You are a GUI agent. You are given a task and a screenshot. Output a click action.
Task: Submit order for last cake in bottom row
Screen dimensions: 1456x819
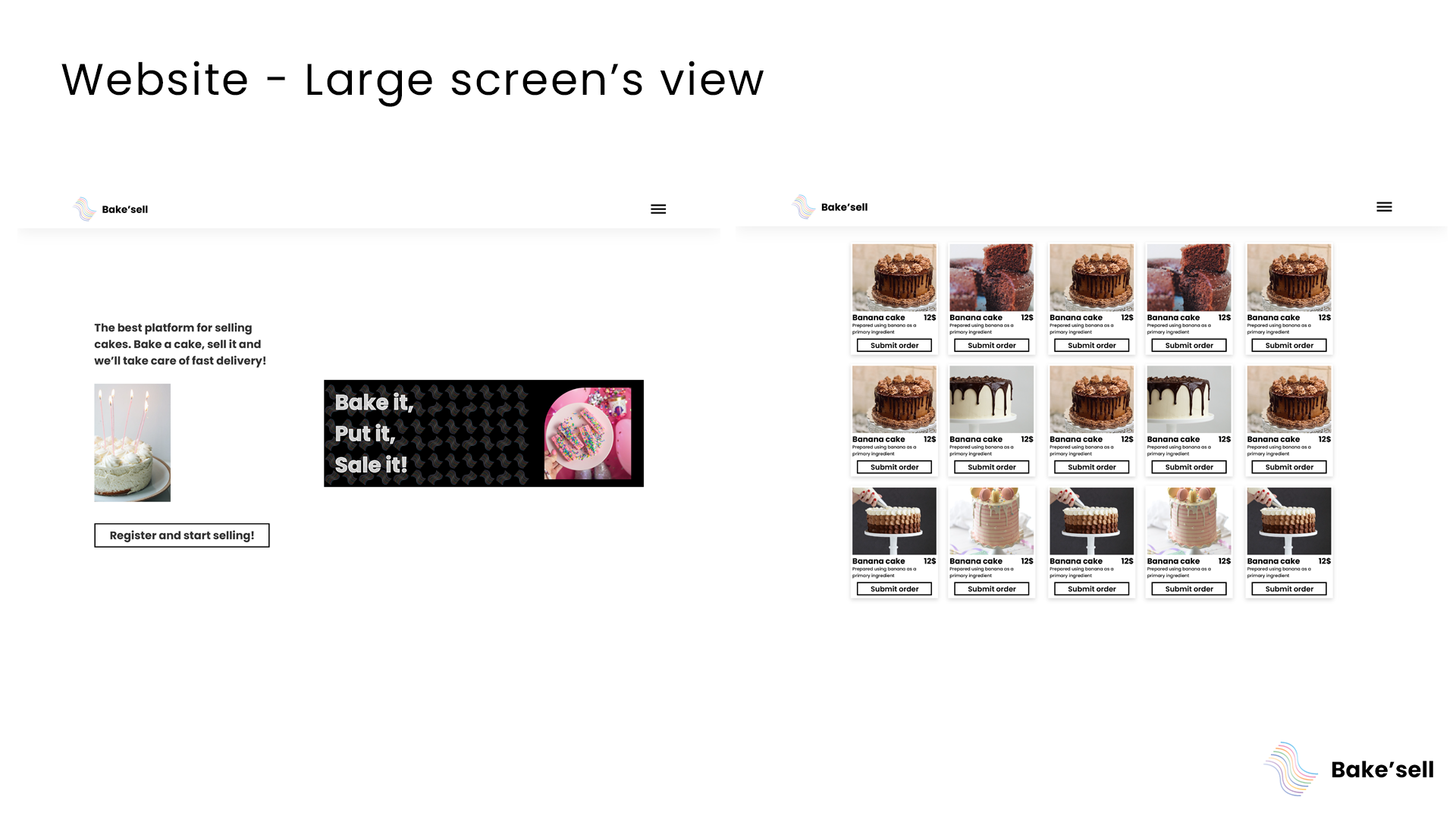[1288, 589]
